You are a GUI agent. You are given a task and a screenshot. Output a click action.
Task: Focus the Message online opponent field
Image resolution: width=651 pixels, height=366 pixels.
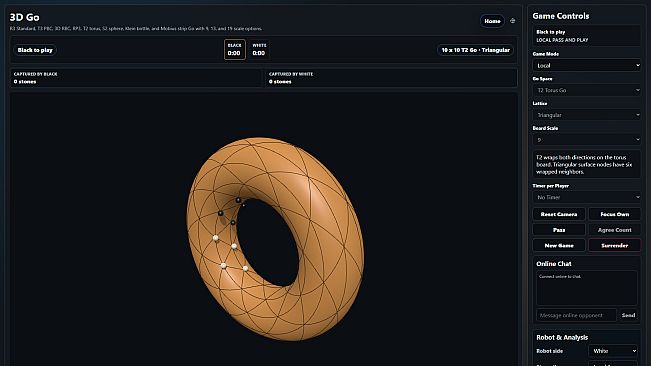point(576,315)
